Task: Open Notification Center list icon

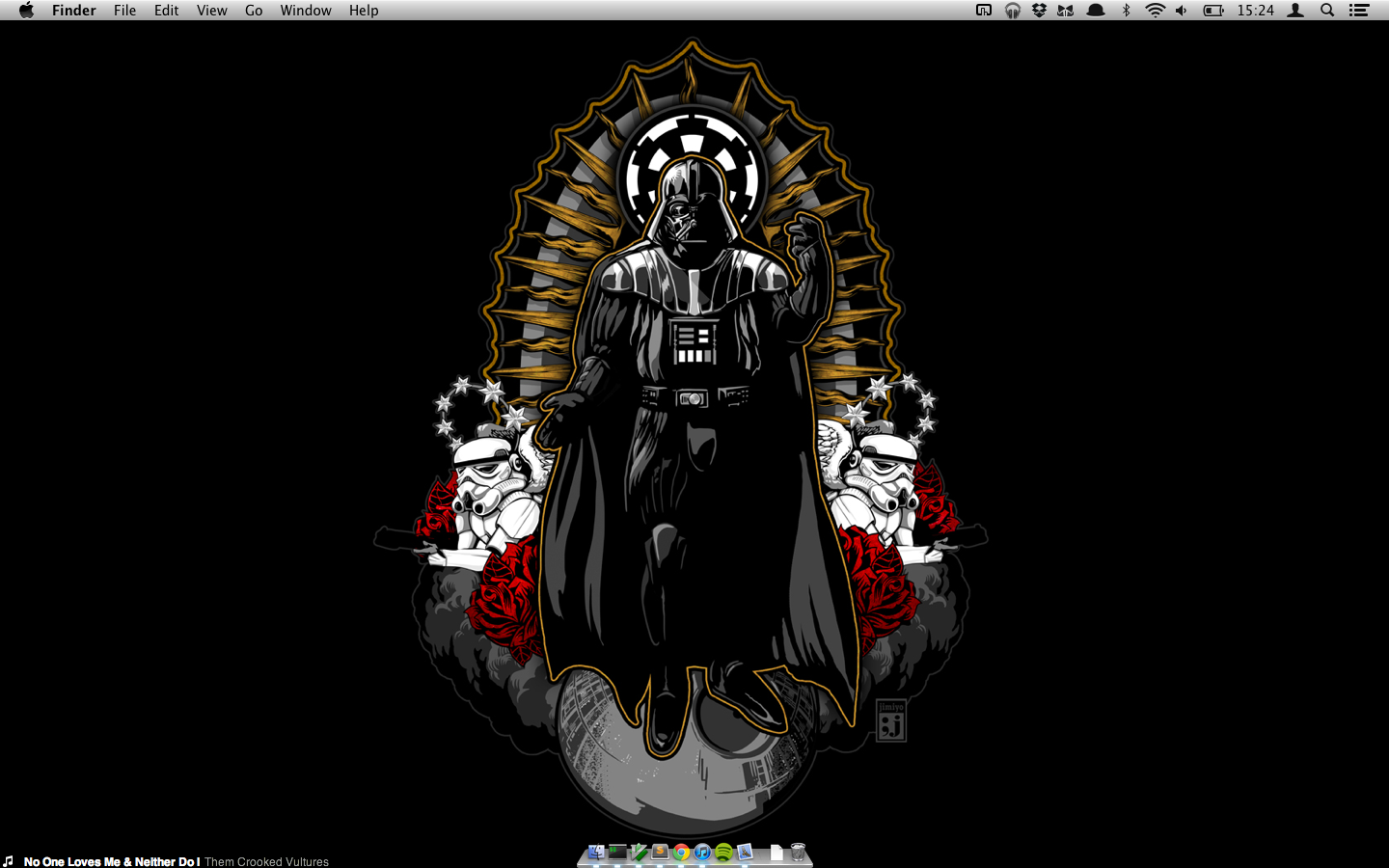Action: point(1359,10)
